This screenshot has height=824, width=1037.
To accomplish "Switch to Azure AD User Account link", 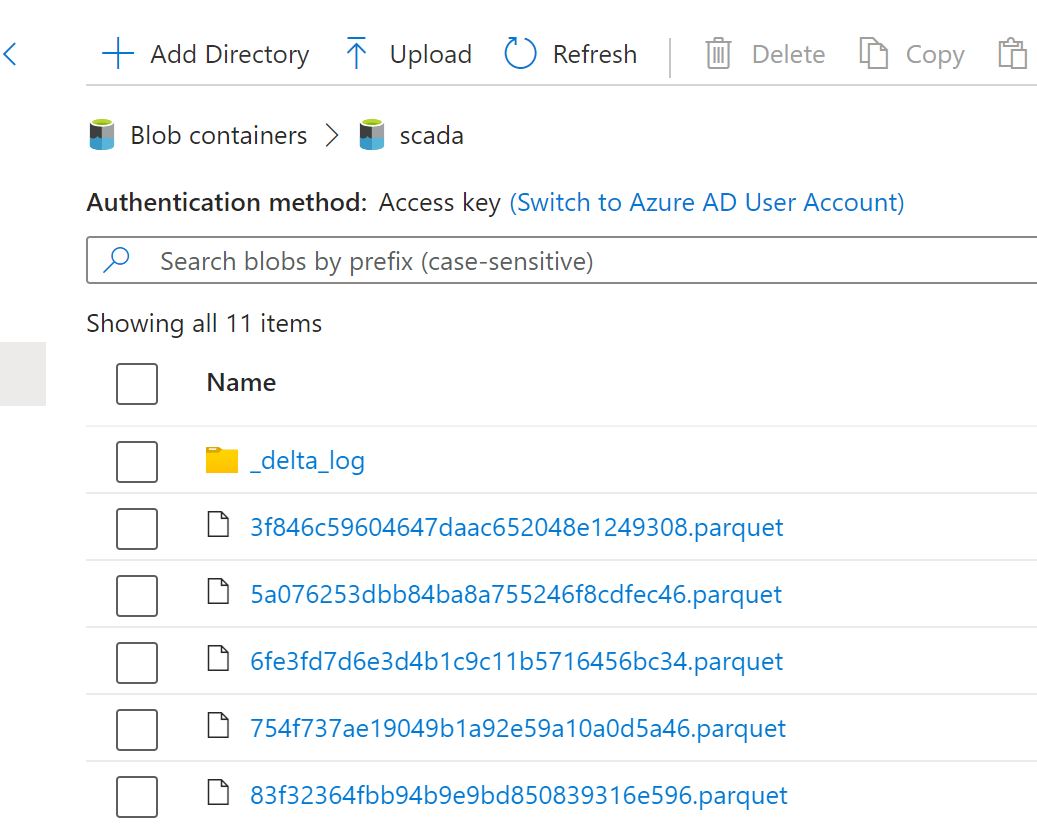I will click(706, 202).
